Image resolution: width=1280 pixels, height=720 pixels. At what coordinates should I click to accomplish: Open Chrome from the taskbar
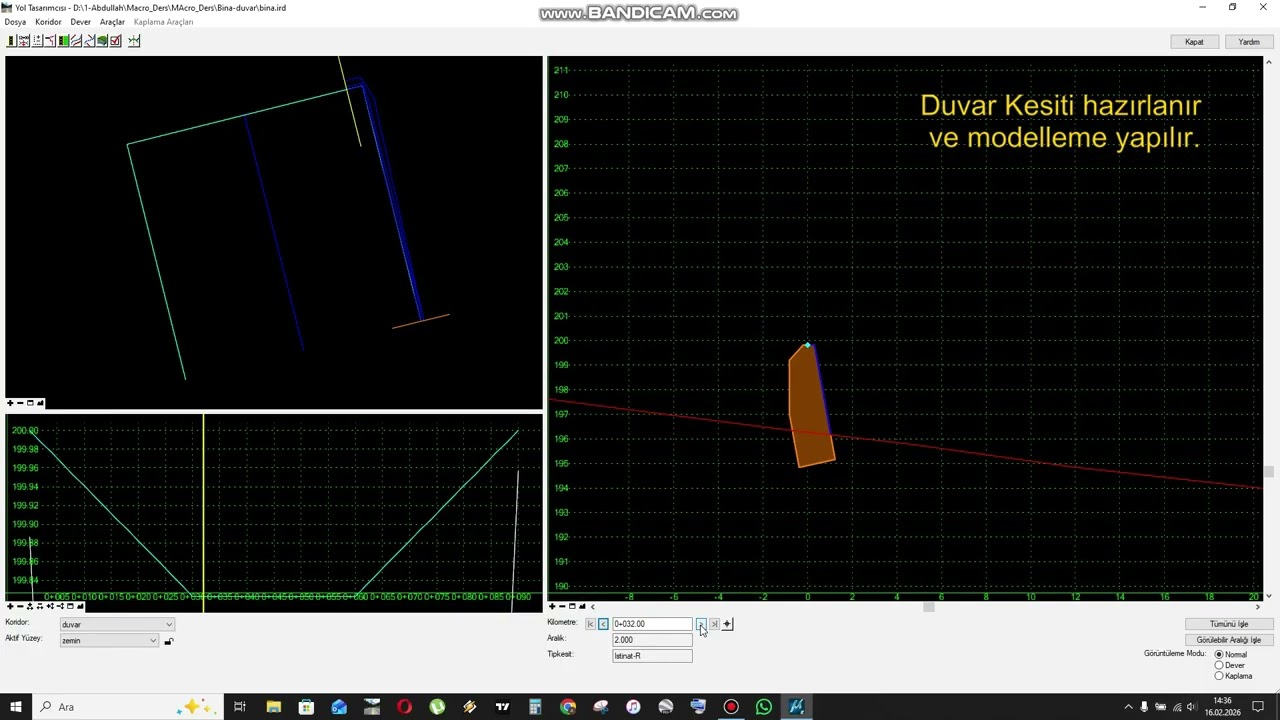click(x=568, y=707)
